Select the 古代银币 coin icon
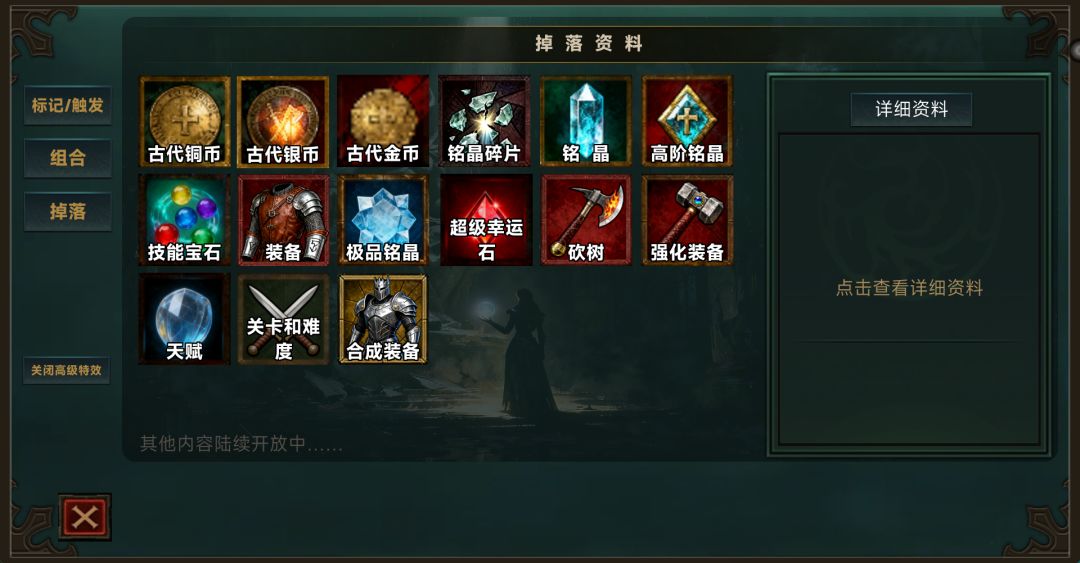This screenshot has width=1080, height=563. [x=283, y=121]
